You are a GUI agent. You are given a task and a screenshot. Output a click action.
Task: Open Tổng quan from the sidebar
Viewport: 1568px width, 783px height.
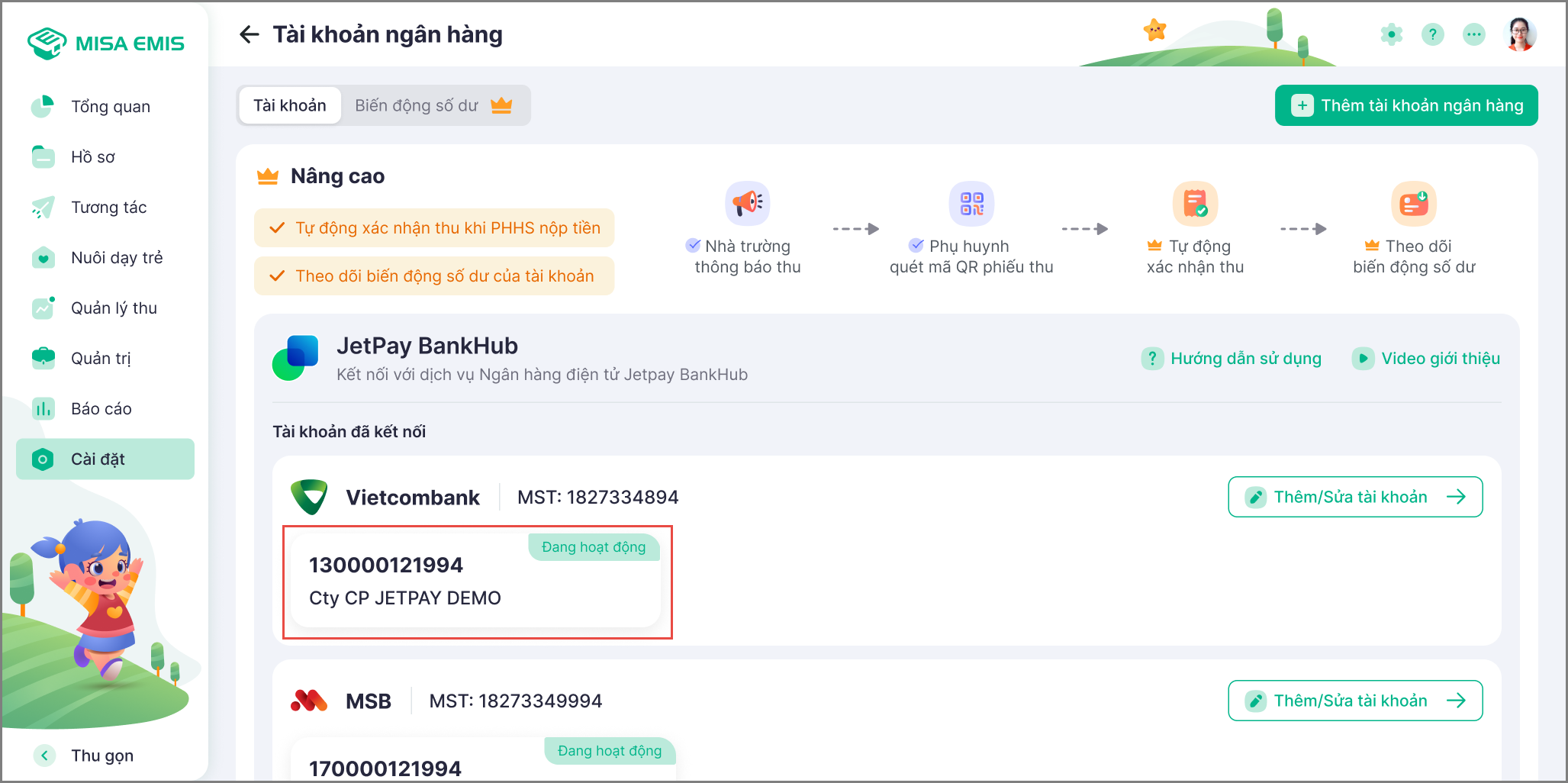click(x=105, y=106)
